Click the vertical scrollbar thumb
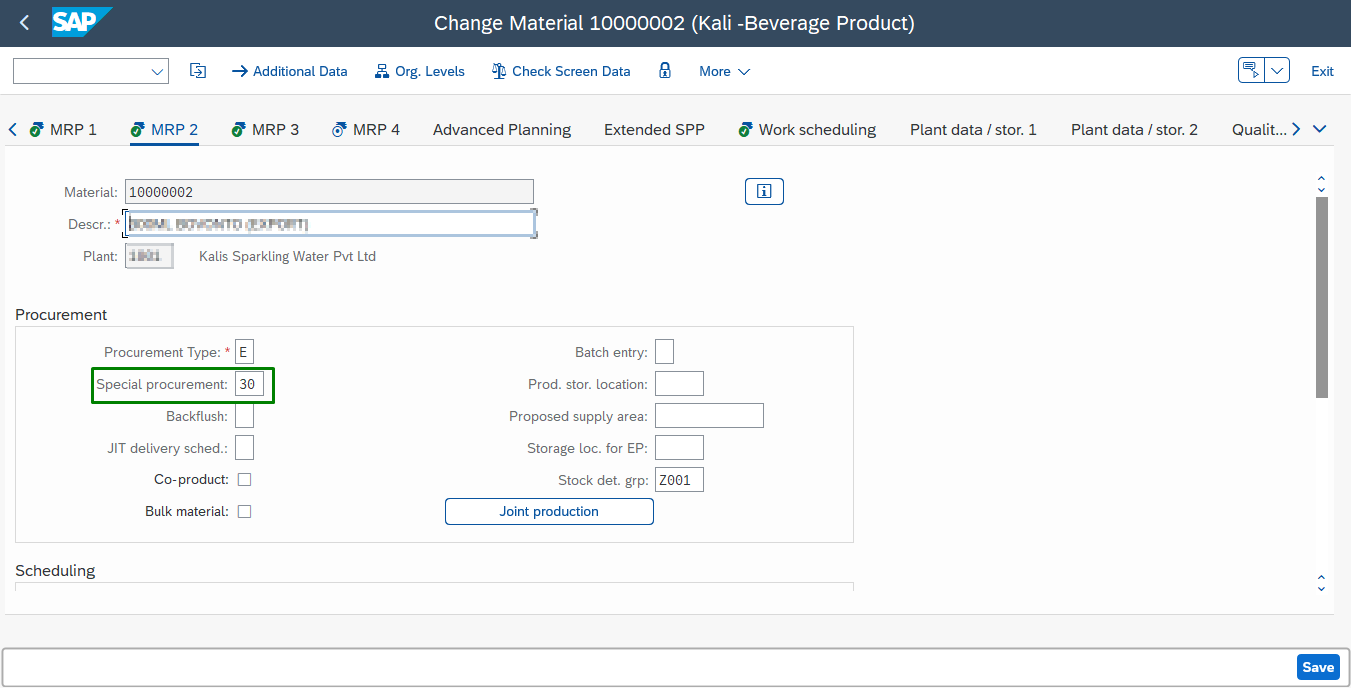 (x=1321, y=296)
